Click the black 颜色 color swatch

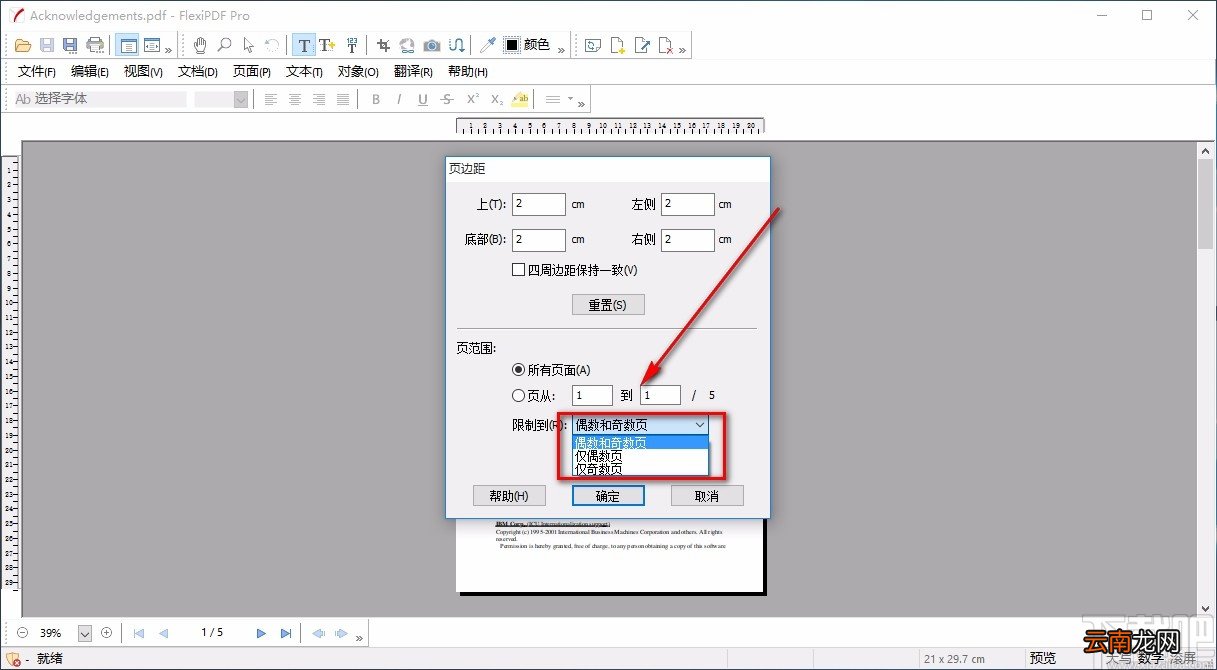tap(512, 45)
